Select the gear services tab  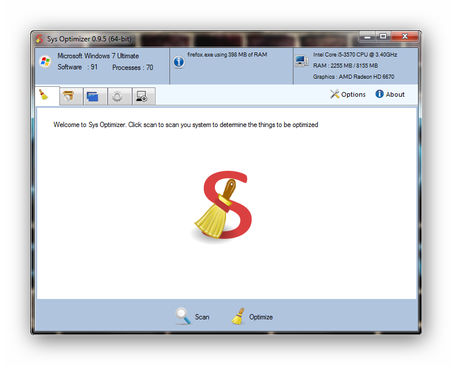click(119, 97)
